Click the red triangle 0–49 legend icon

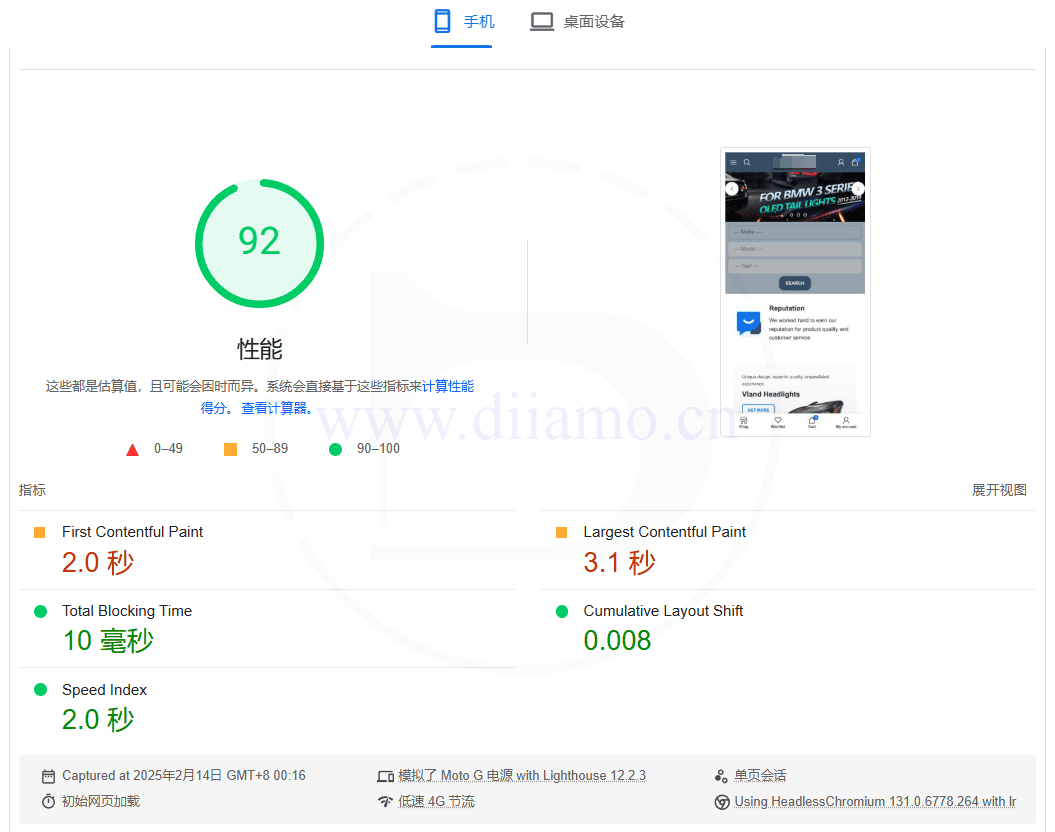pyautogui.click(x=132, y=450)
